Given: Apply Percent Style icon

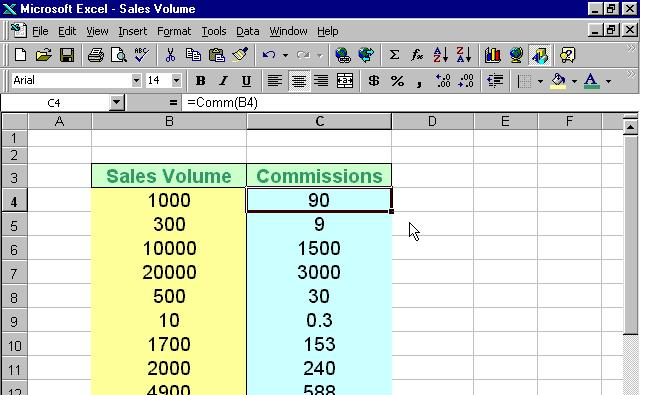Looking at the screenshot, I should pyautogui.click(x=397, y=81).
